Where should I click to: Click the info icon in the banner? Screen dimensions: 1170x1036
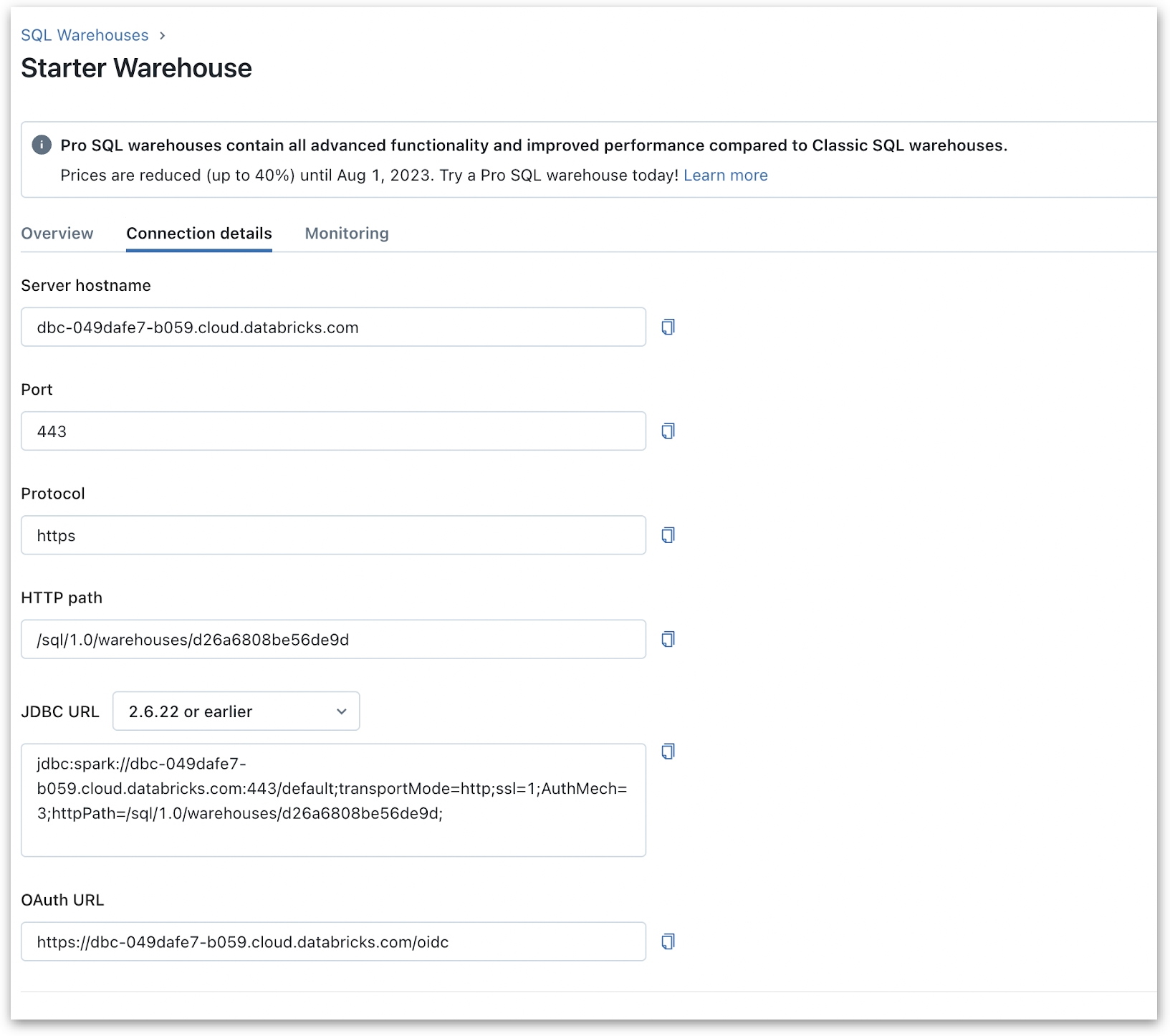42,145
